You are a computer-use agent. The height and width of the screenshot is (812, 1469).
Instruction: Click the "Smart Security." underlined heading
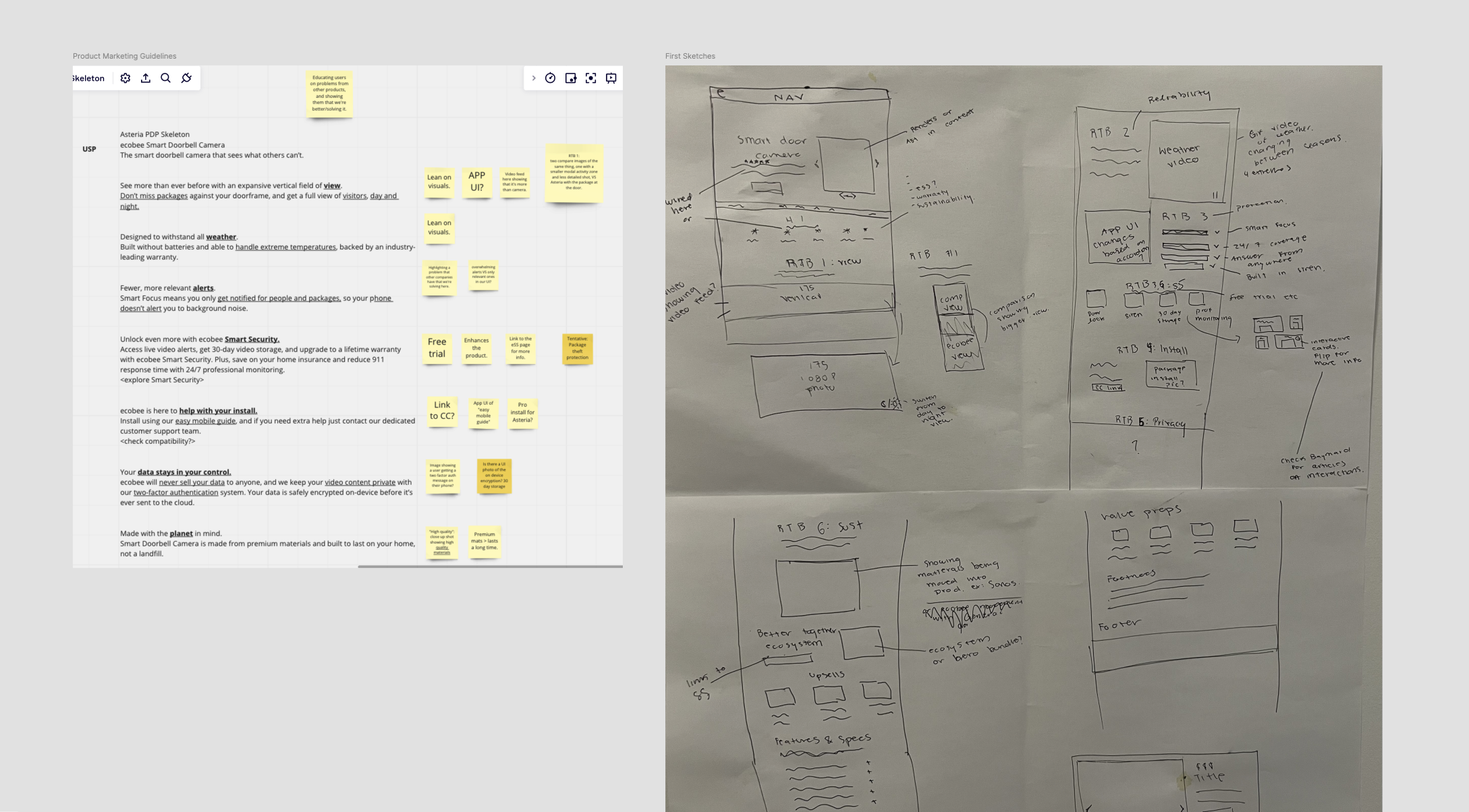coord(252,339)
